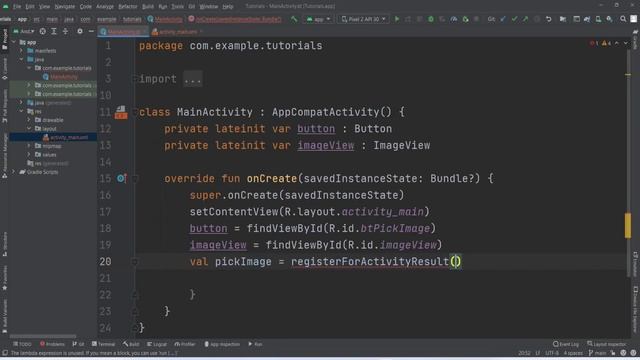Click override gutter icon at line 15

pyautogui.click(x=121, y=178)
